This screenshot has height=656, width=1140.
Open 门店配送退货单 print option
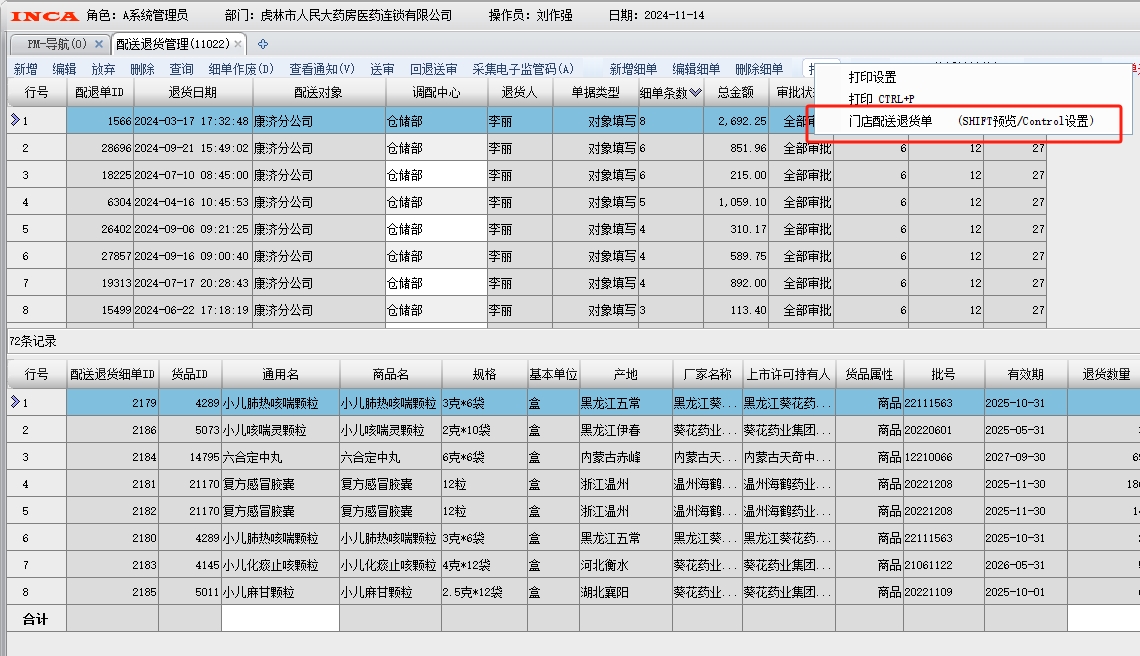[890, 121]
